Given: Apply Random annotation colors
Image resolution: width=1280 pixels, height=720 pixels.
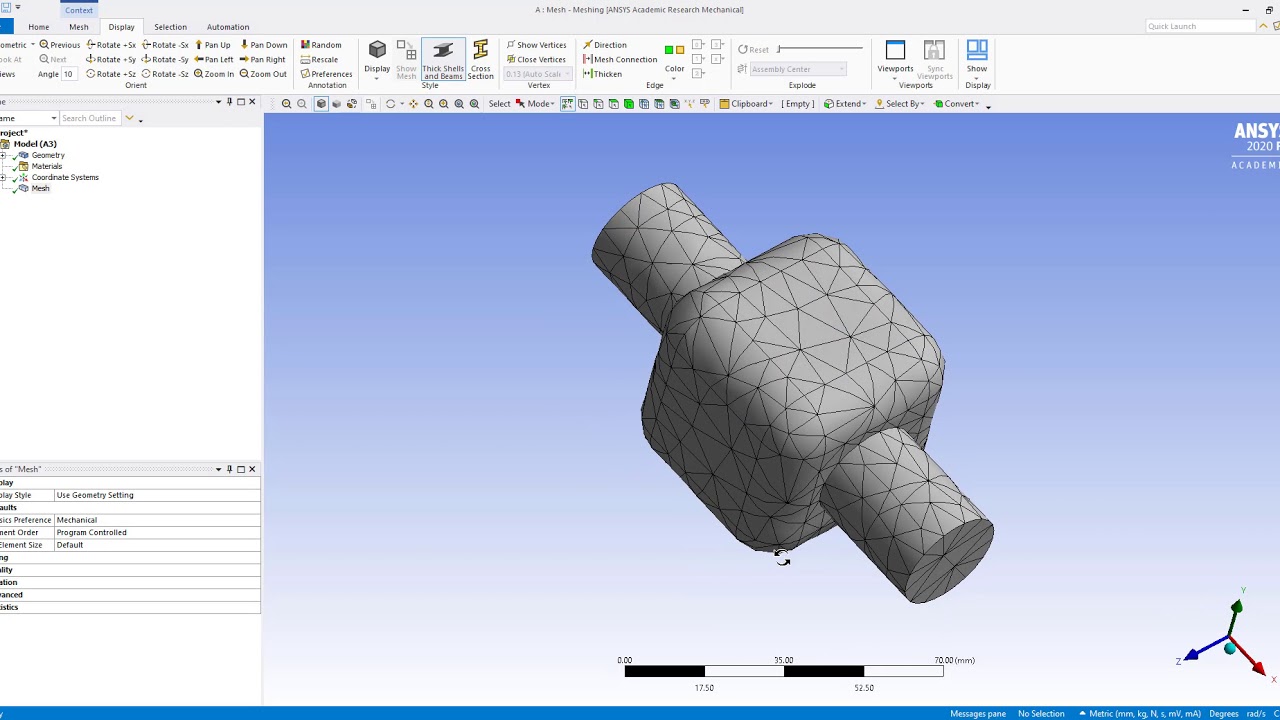Looking at the screenshot, I should coord(321,45).
